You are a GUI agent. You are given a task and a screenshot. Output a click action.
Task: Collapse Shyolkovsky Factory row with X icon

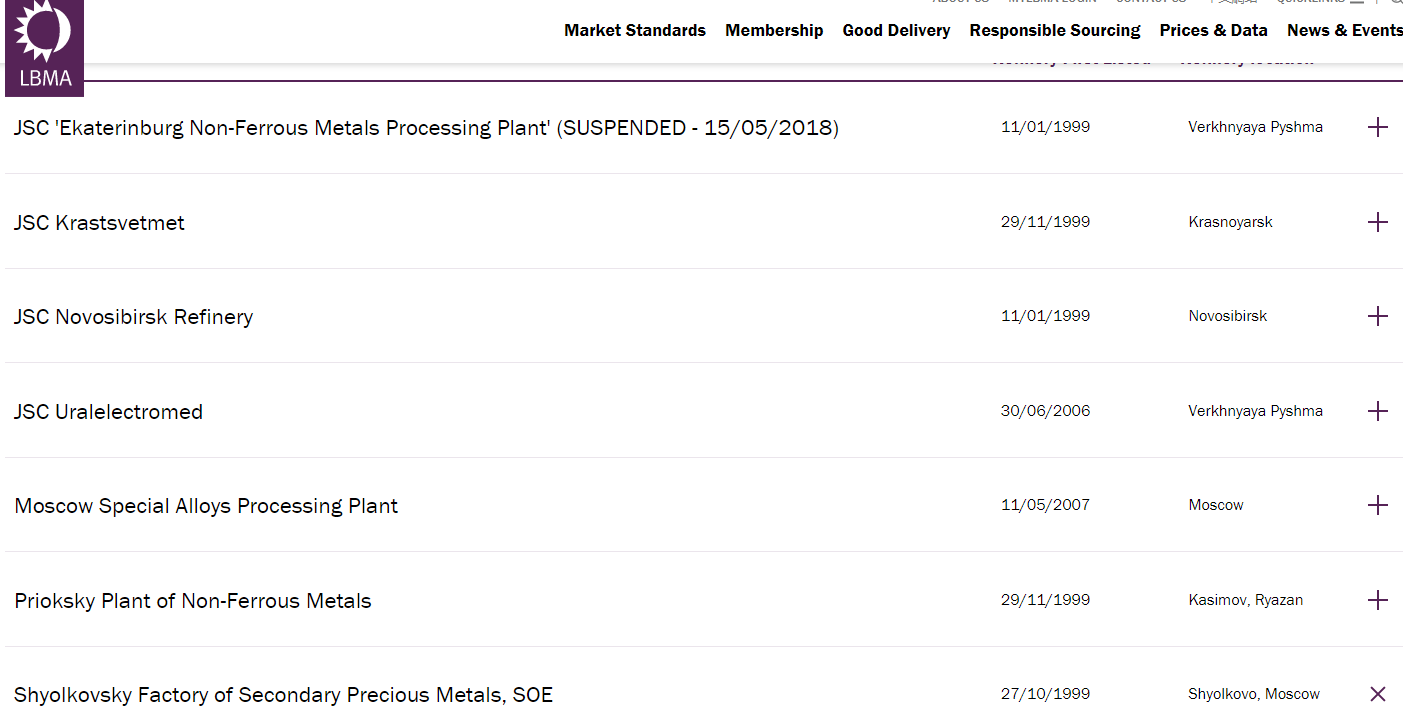(x=1377, y=694)
